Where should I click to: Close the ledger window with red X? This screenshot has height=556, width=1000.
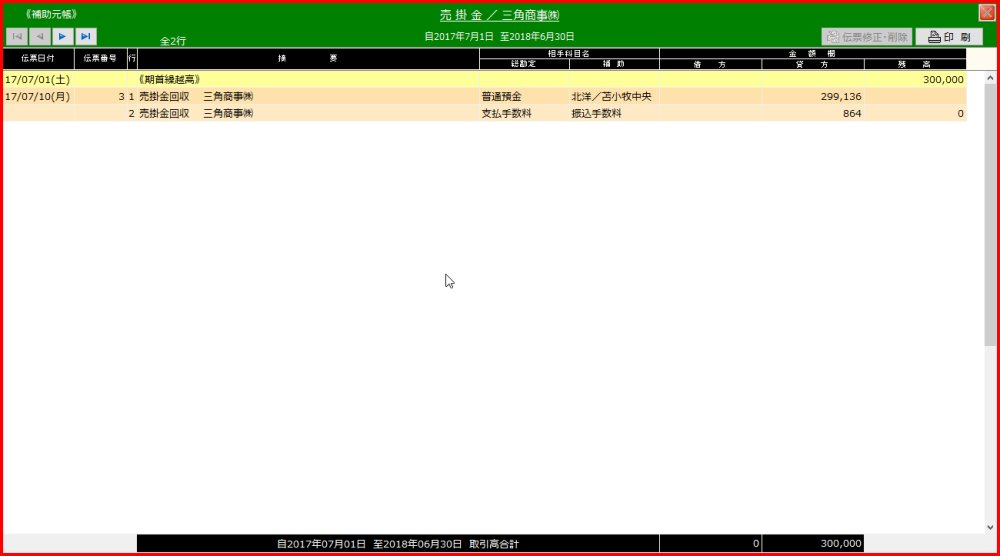986,13
